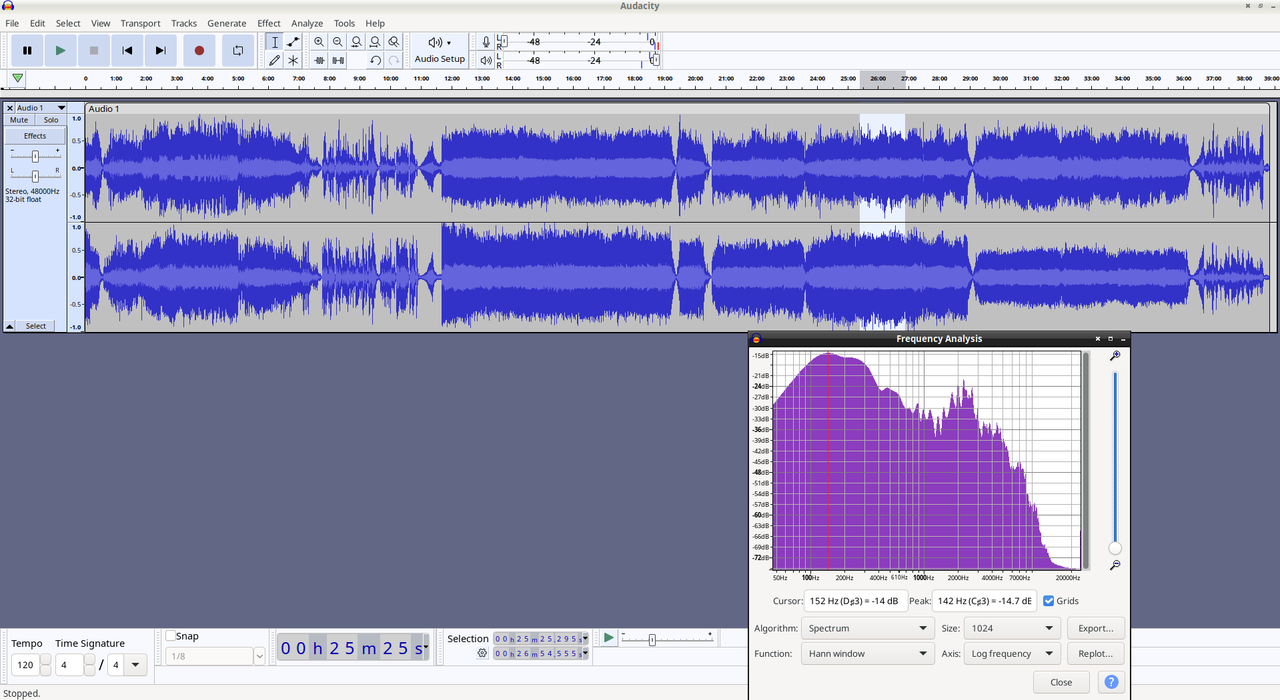Click the Trim audio outside selection icon
1280x700 pixels.
point(319,60)
